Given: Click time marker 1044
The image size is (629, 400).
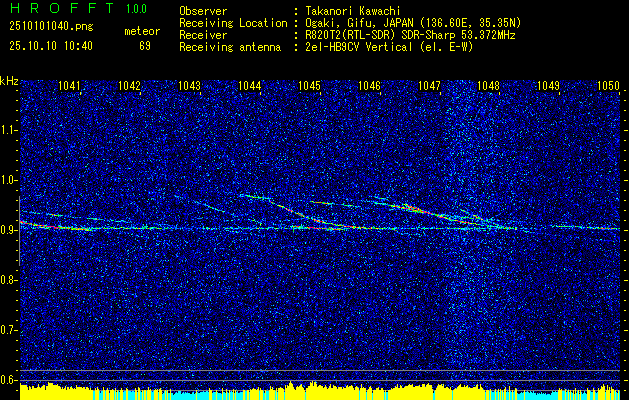Looking at the screenshot, I should pyautogui.click(x=250, y=86).
